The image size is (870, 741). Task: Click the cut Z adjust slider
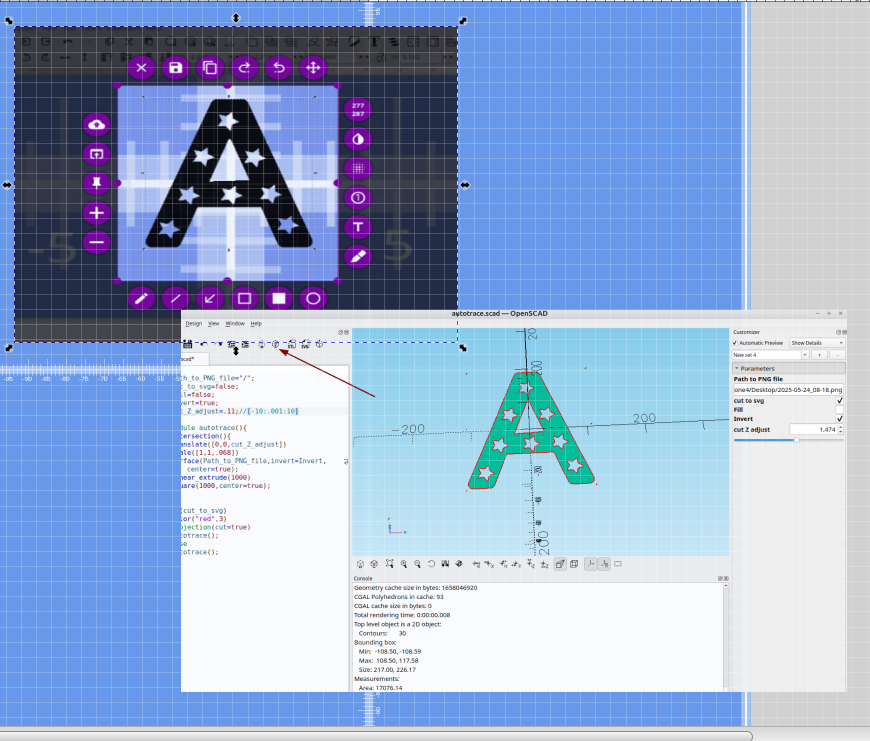(x=796, y=439)
